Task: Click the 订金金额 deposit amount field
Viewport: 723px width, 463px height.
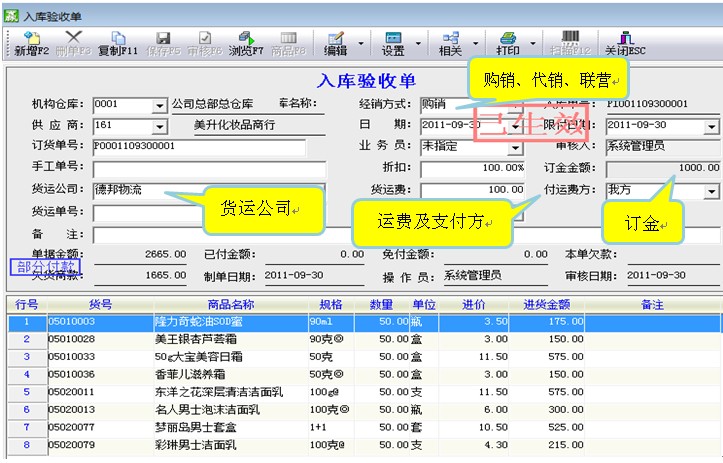Action: click(x=661, y=168)
